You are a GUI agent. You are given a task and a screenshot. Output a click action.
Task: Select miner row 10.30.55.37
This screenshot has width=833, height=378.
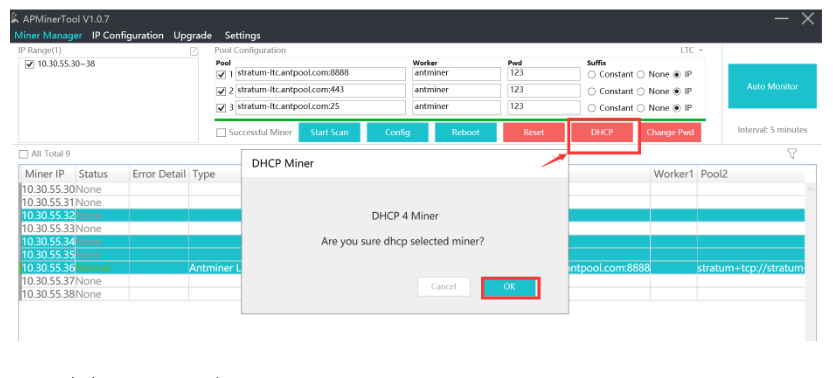pyautogui.click(x=412, y=280)
